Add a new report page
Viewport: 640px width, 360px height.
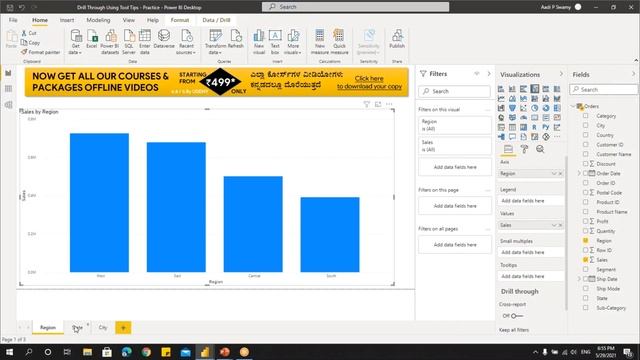click(123, 327)
